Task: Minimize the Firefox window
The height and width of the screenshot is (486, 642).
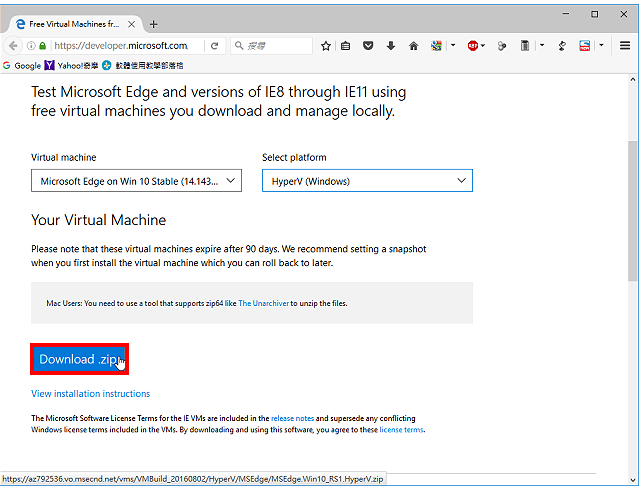Action: (x=566, y=14)
